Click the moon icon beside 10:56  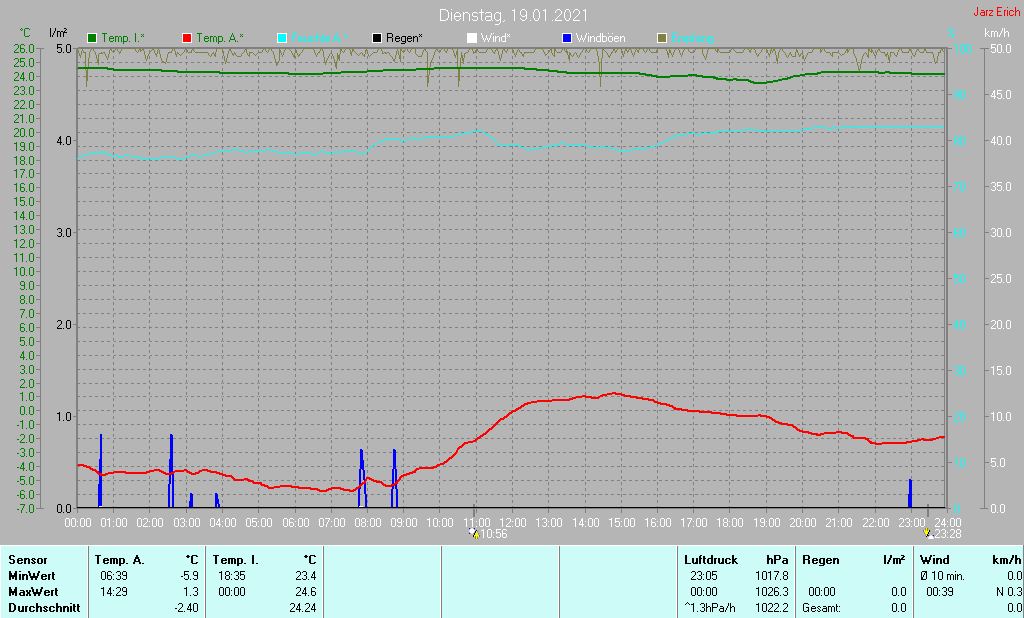pos(474,534)
